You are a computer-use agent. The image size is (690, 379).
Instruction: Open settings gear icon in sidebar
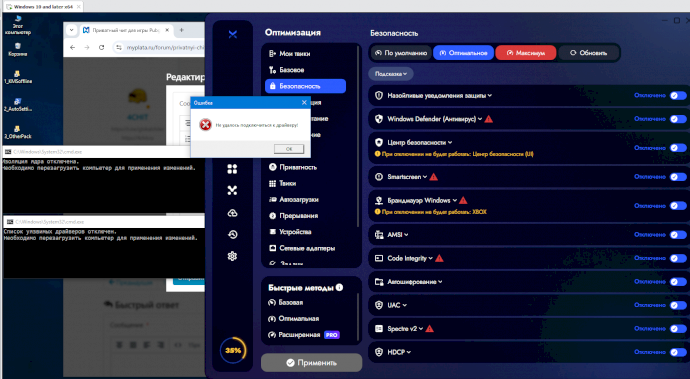coord(232,256)
